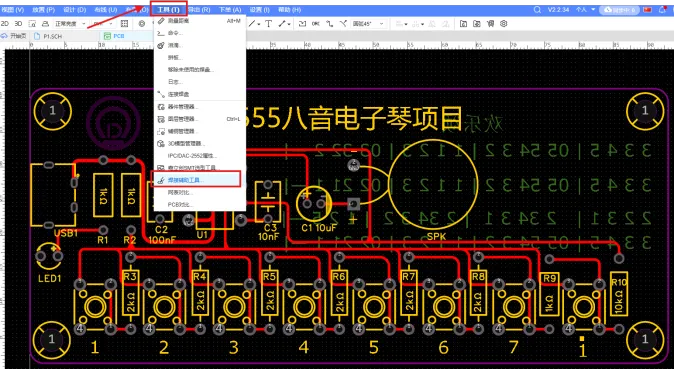
Task: Select the dimension line tool icon
Action: click(282, 24)
